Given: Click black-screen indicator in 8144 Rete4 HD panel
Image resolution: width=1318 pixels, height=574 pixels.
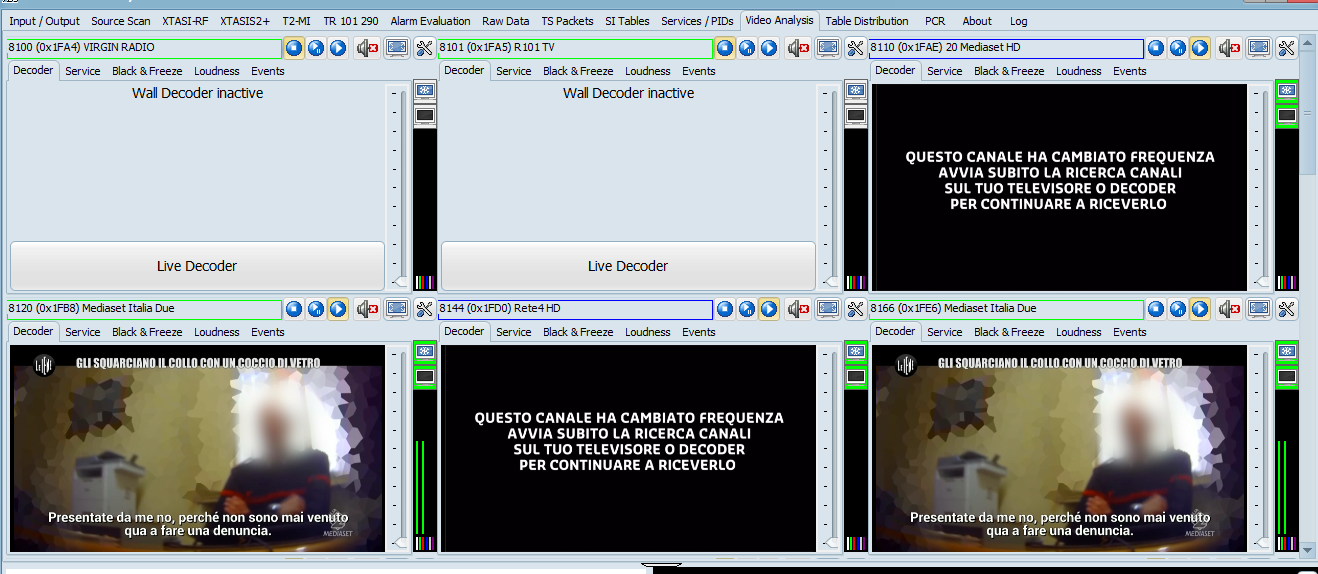Looking at the screenshot, I should click(x=856, y=377).
